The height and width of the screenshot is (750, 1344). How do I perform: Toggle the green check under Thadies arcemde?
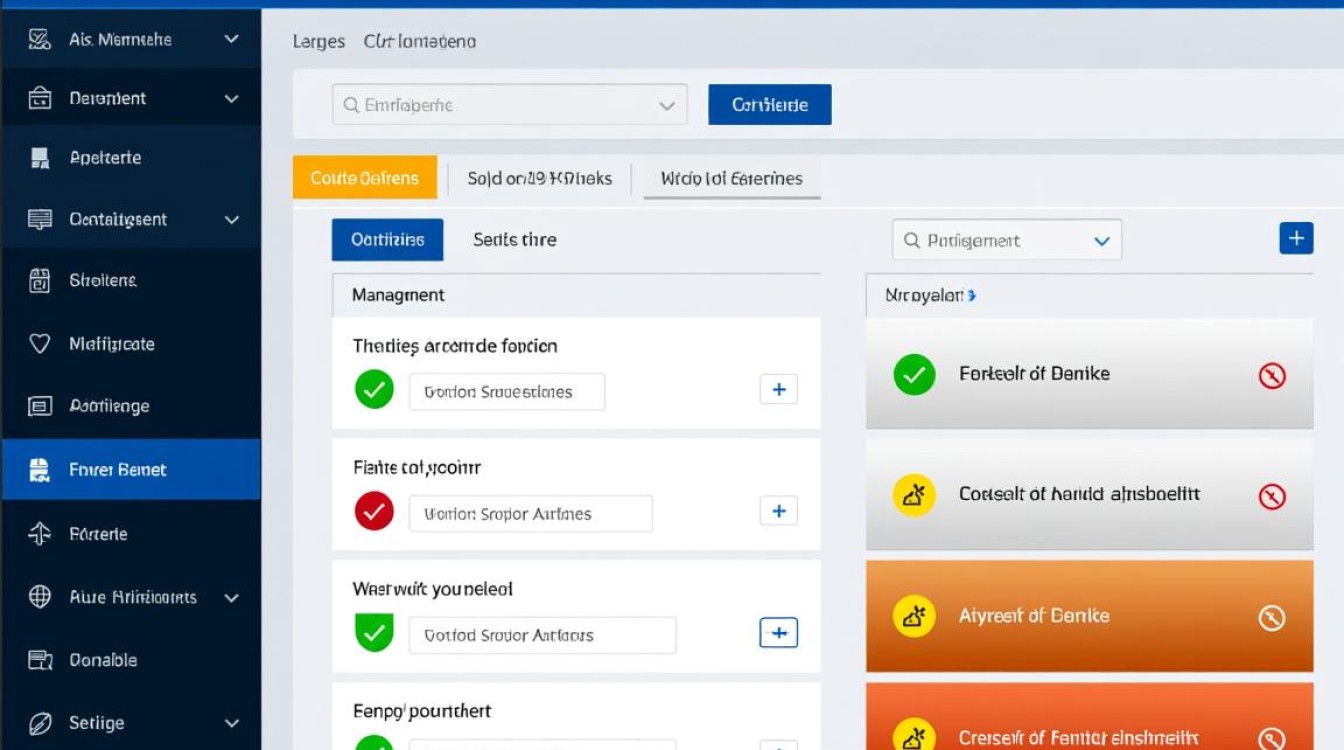click(x=374, y=390)
